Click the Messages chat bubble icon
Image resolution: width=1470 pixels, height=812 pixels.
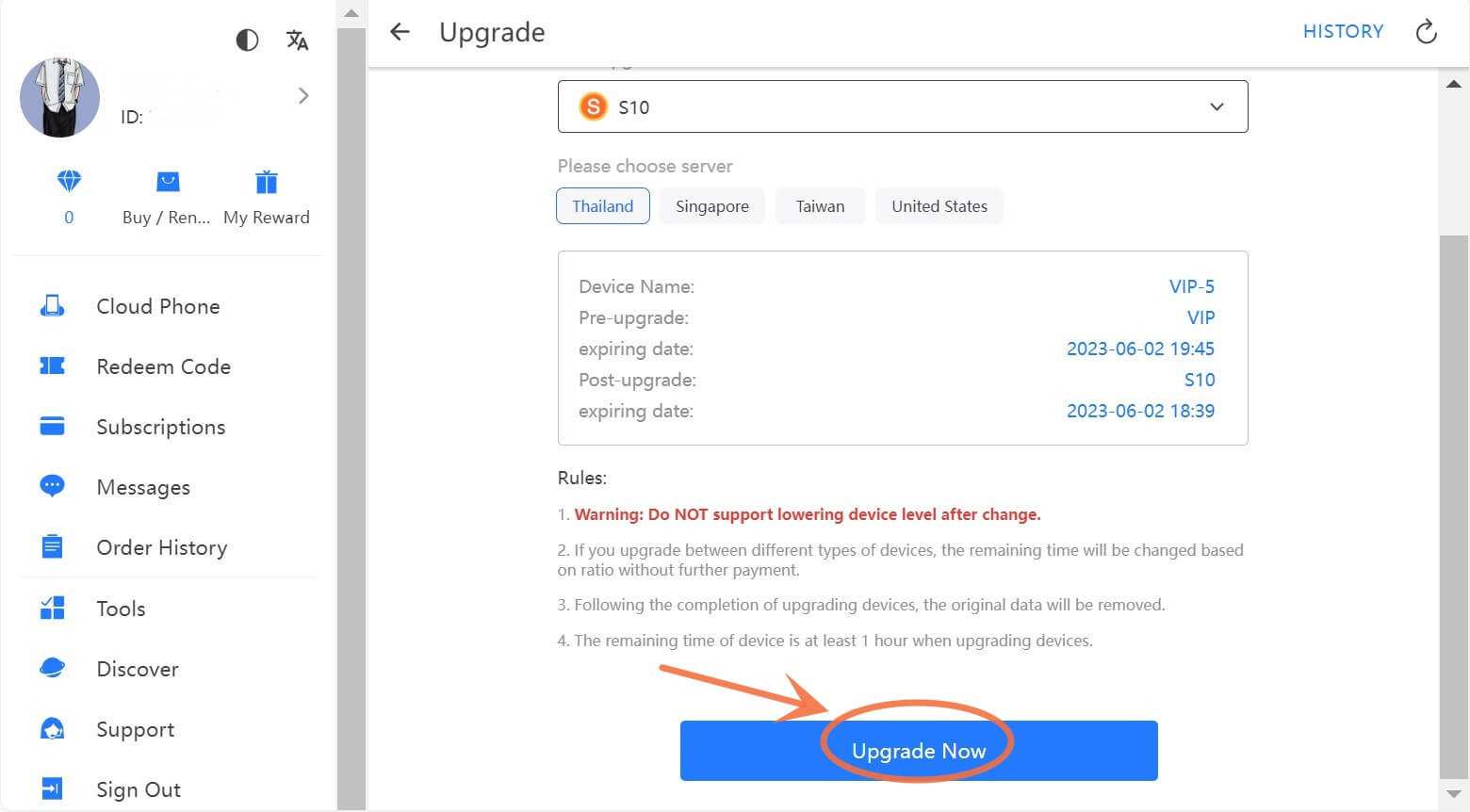[53, 487]
